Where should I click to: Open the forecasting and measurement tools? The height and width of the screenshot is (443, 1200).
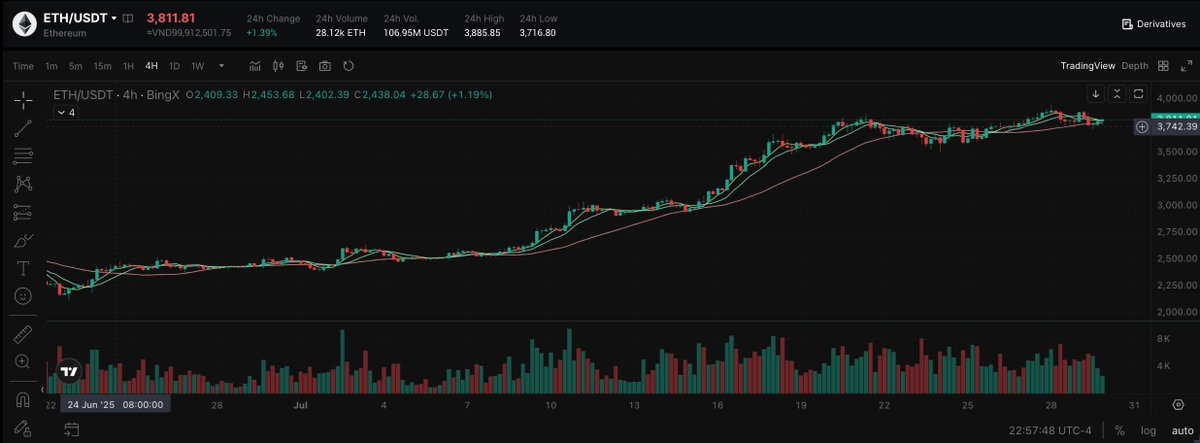tap(23, 212)
